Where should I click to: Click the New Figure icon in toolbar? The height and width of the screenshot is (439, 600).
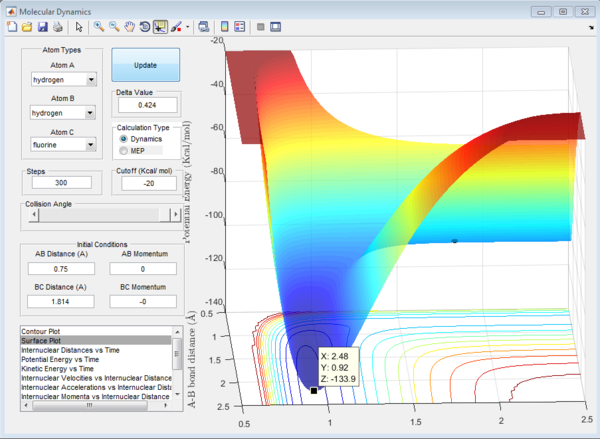11,27
